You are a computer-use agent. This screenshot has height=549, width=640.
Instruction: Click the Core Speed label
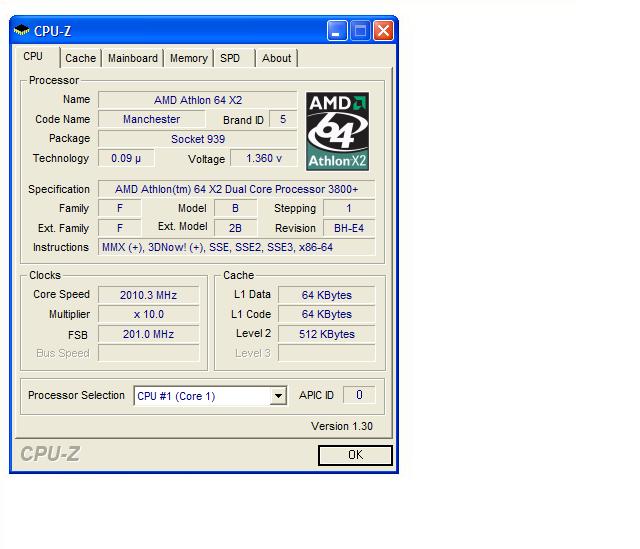61,294
